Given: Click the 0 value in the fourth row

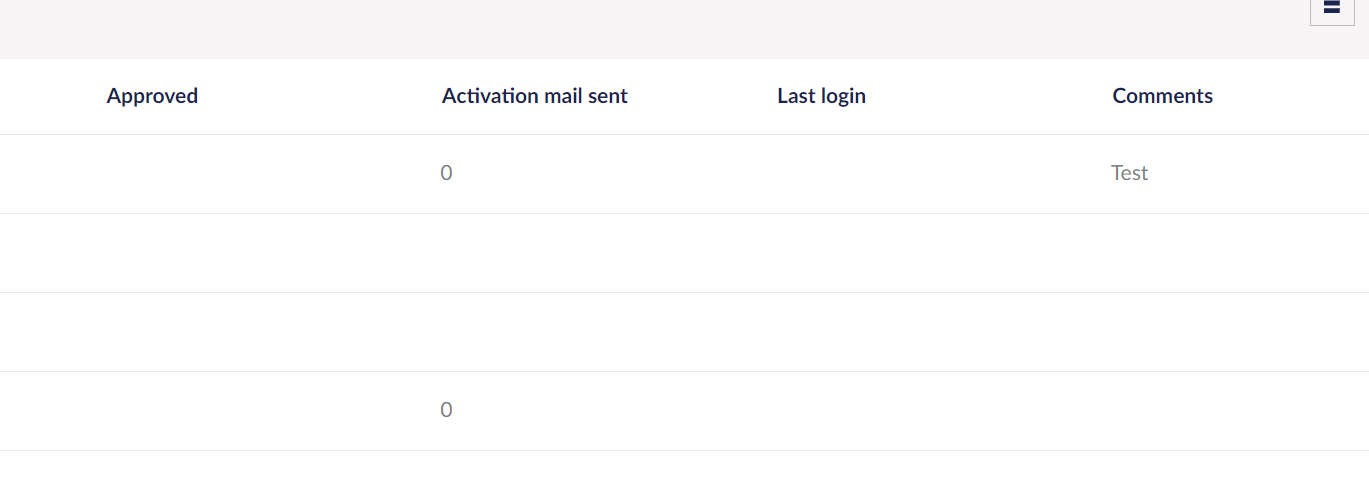Looking at the screenshot, I should (446, 410).
